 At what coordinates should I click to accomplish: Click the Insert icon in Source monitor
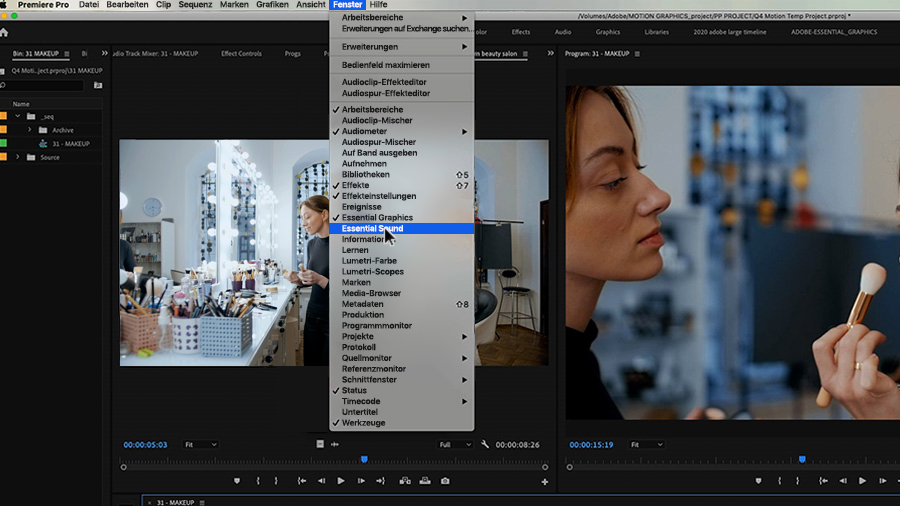tap(405, 481)
